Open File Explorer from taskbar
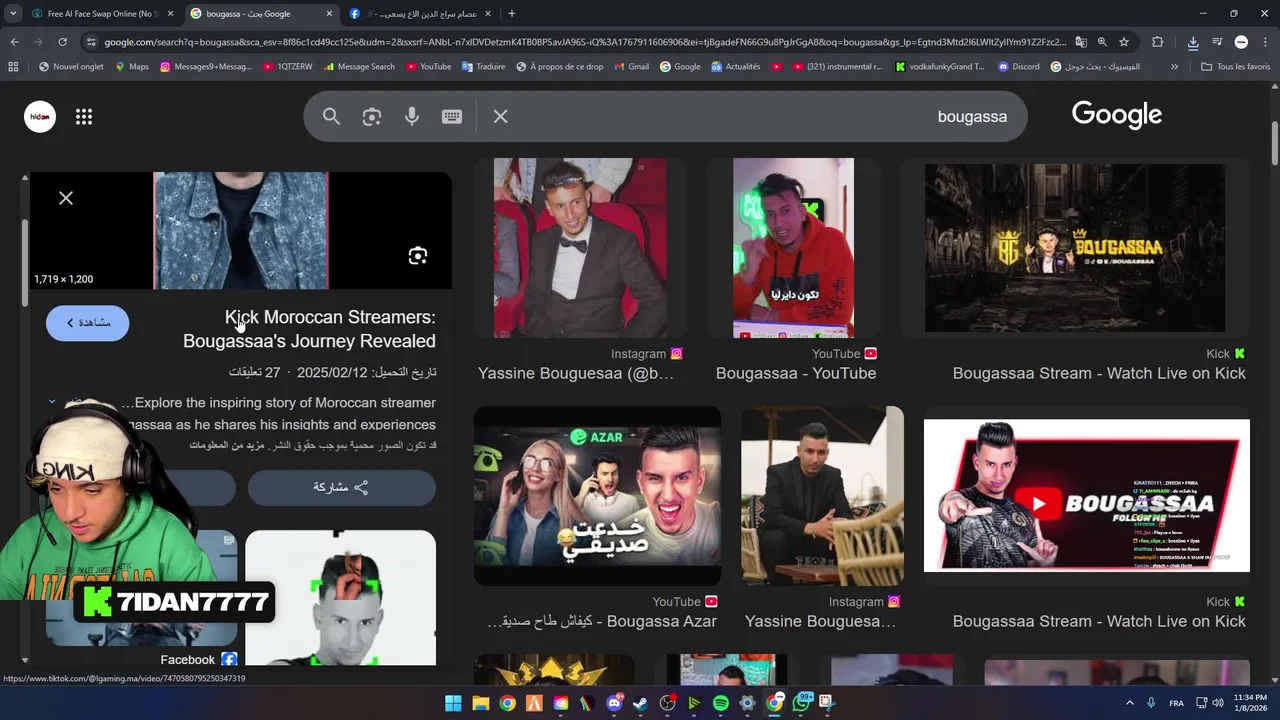 pyautogui.click(x=480, y=703)
